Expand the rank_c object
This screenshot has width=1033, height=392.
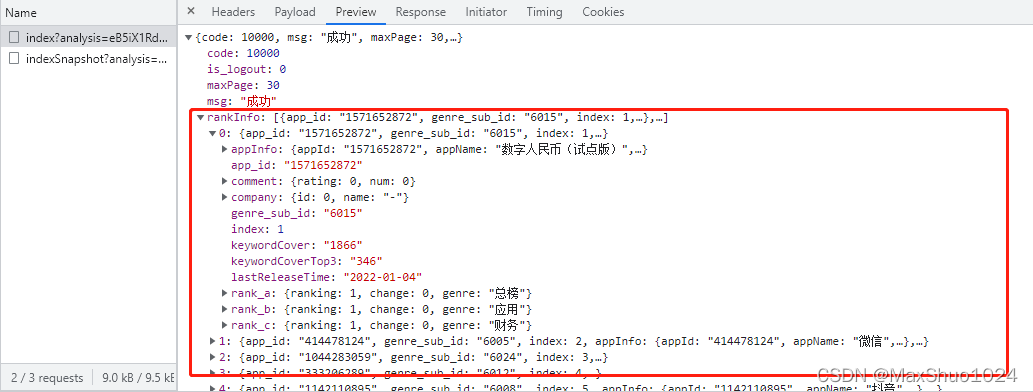(225, 325)
